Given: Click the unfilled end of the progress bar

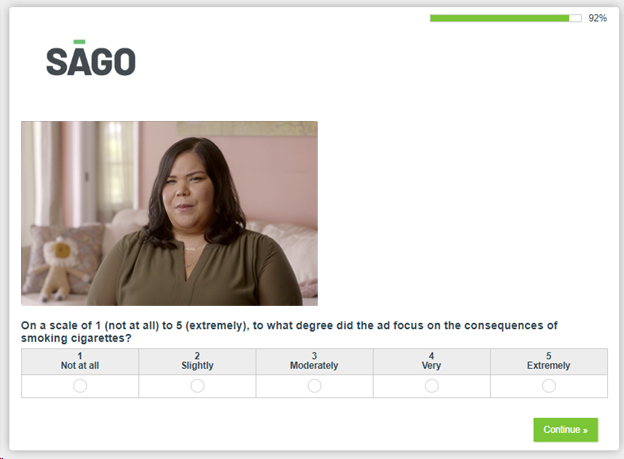Looking at the screenshot, I should (x=575, y=18).
